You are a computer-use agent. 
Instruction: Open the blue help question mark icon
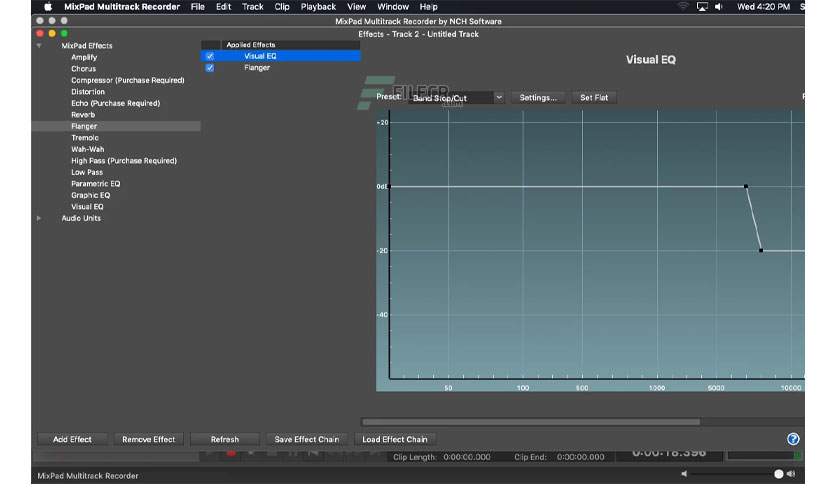(793, 439)
